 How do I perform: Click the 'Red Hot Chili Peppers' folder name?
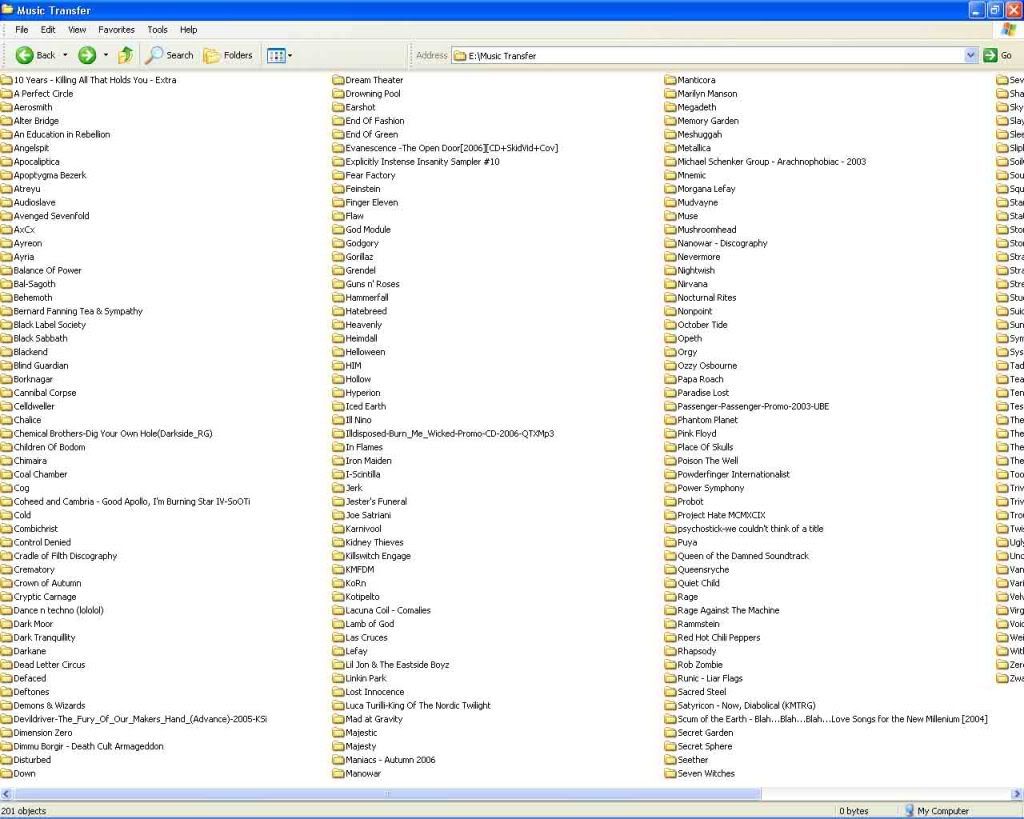pyautogui.click(x=719, y=637)
